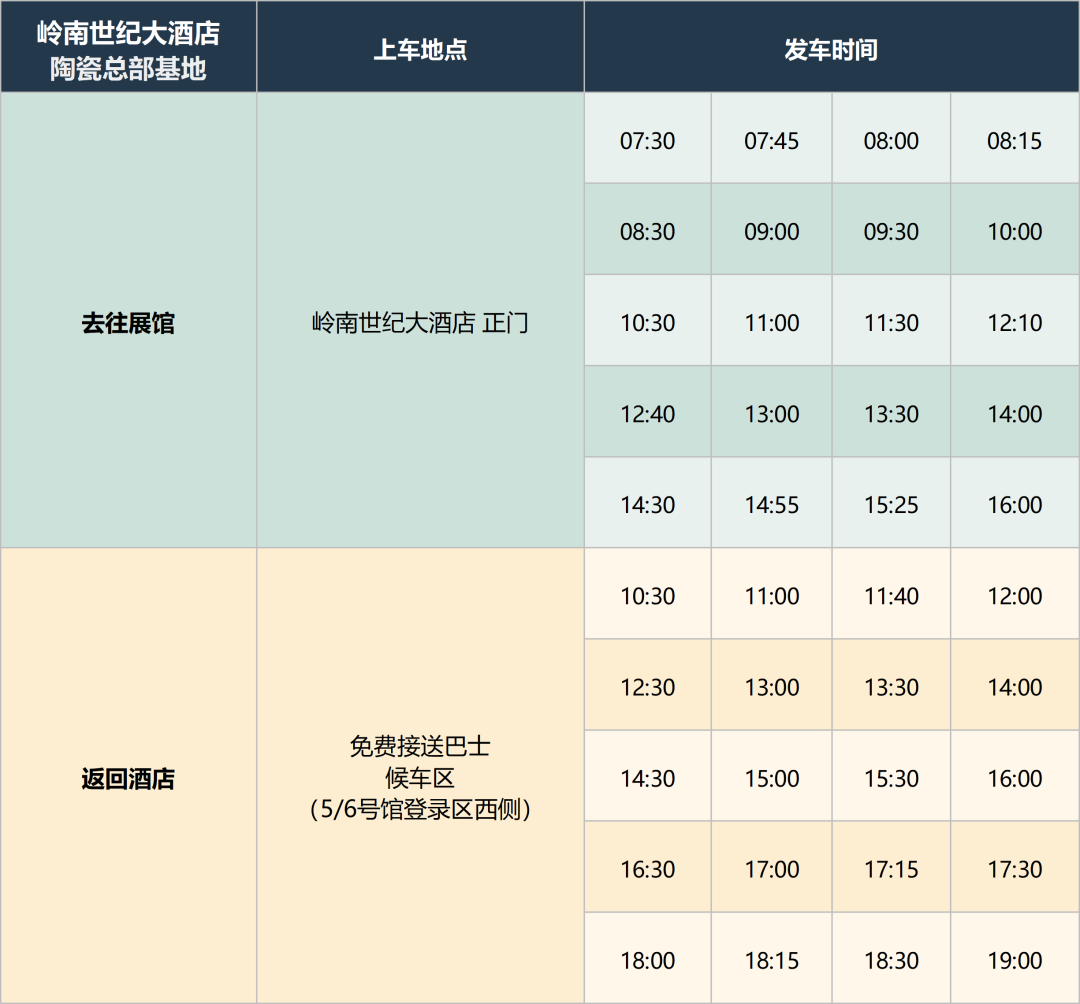Select the 19:00 return time
Screen dimensions: 1080x1004
pos(1015,958)
